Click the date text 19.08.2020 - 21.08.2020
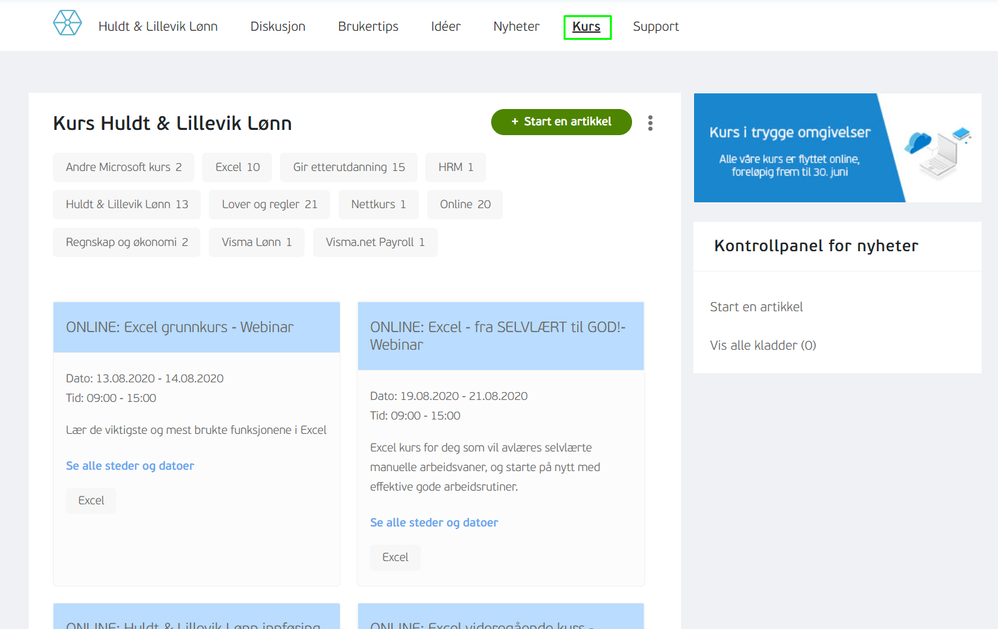Image resolution: width=998 pixels, height=629 pixels. pyautogui.click(x=464, y=396)
